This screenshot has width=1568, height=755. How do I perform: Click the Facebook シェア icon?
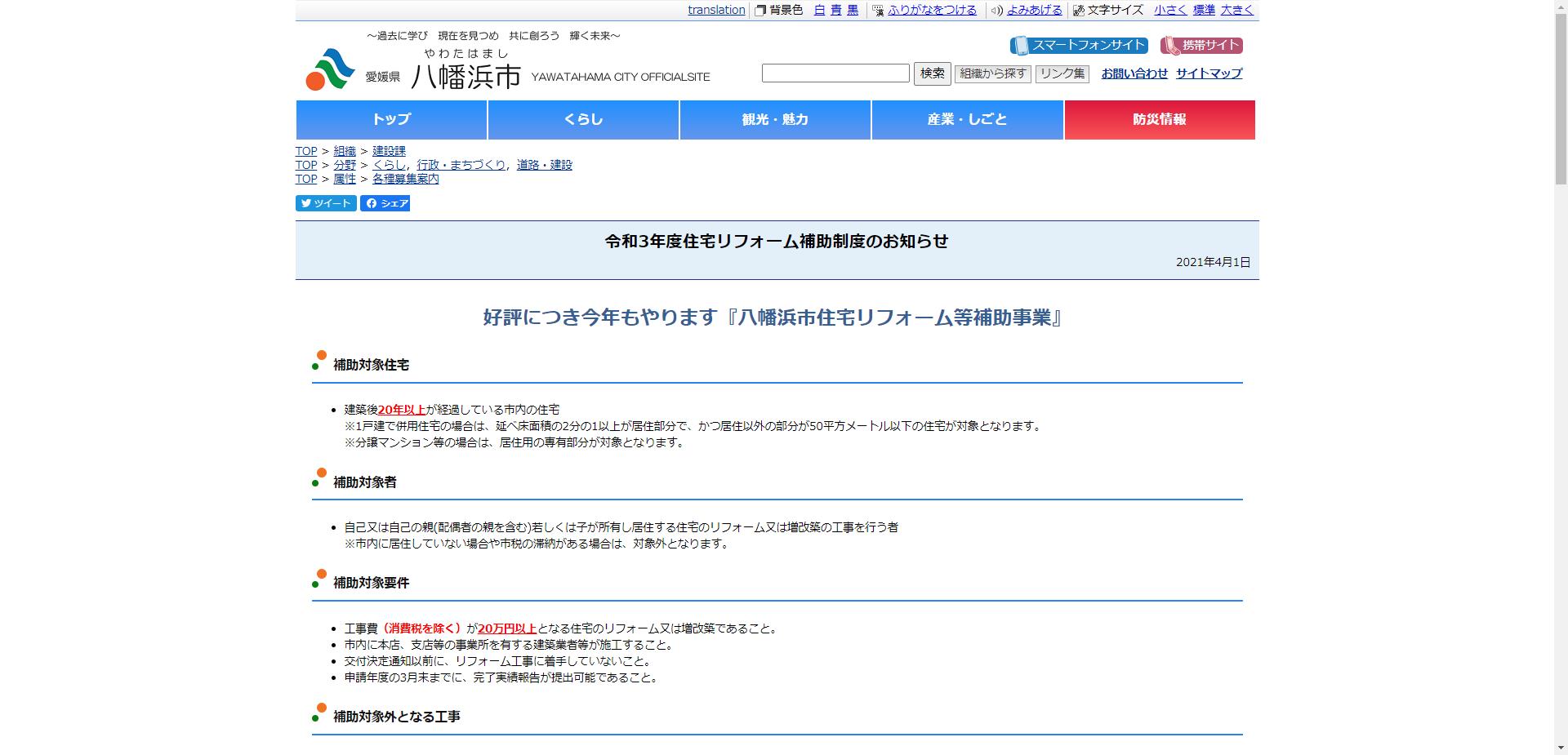click(372, 203)
